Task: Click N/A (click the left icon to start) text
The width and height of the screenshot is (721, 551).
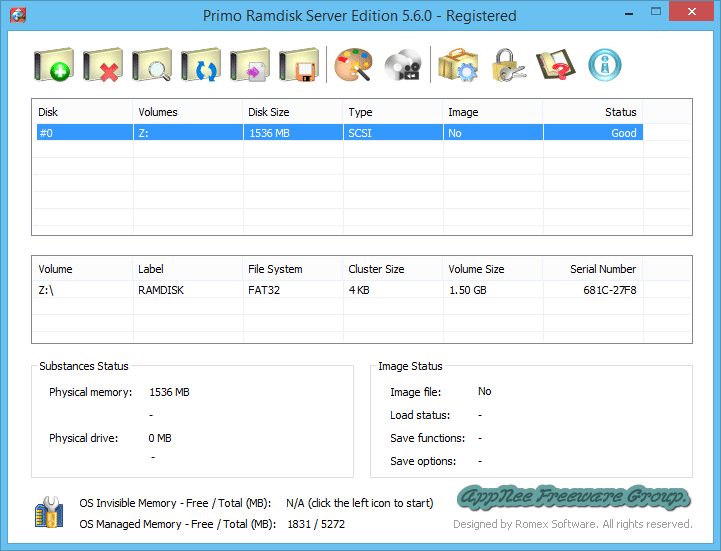Action: point(360,503)
